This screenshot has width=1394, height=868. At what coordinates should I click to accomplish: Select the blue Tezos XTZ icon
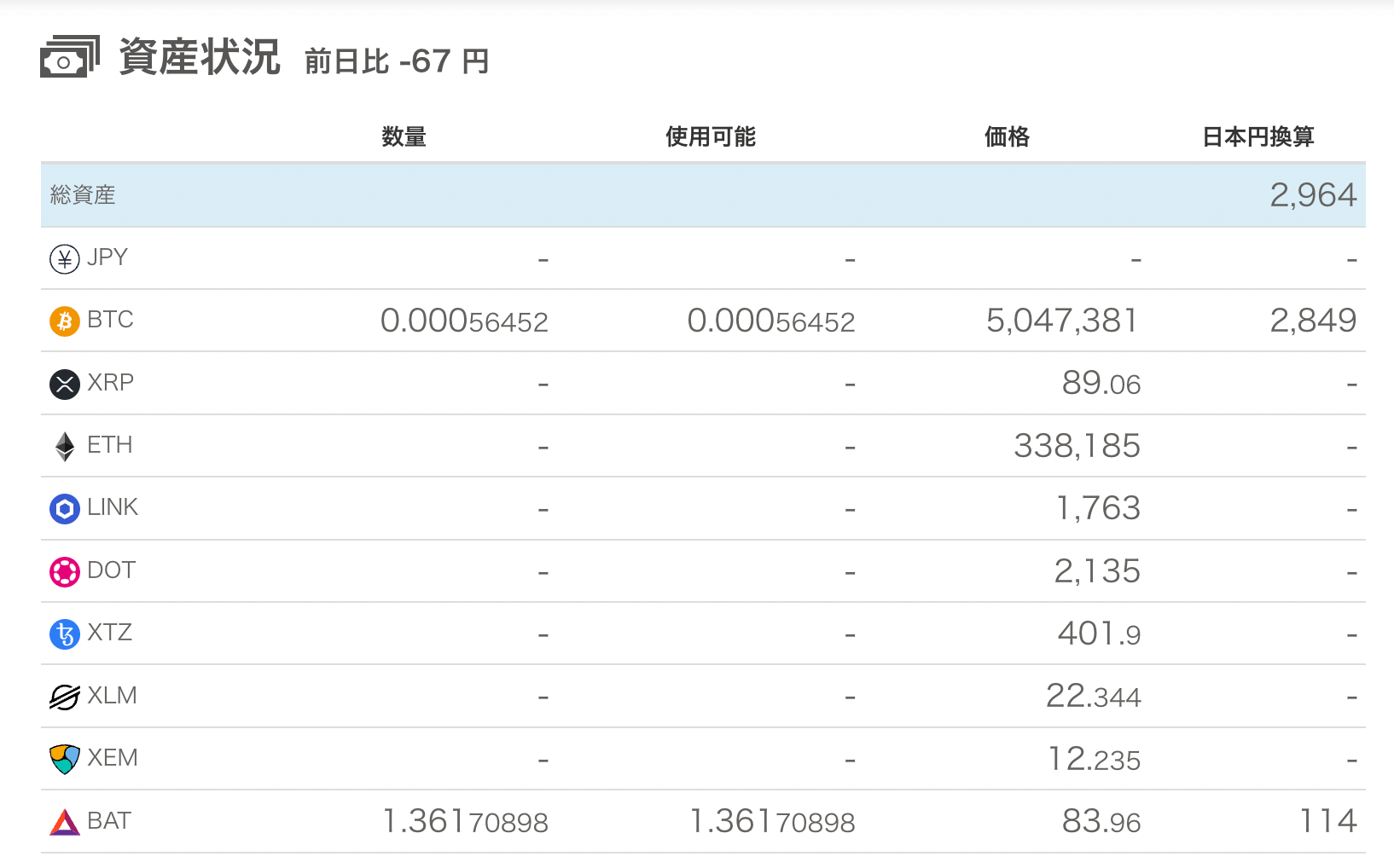(x=65, y=634)
